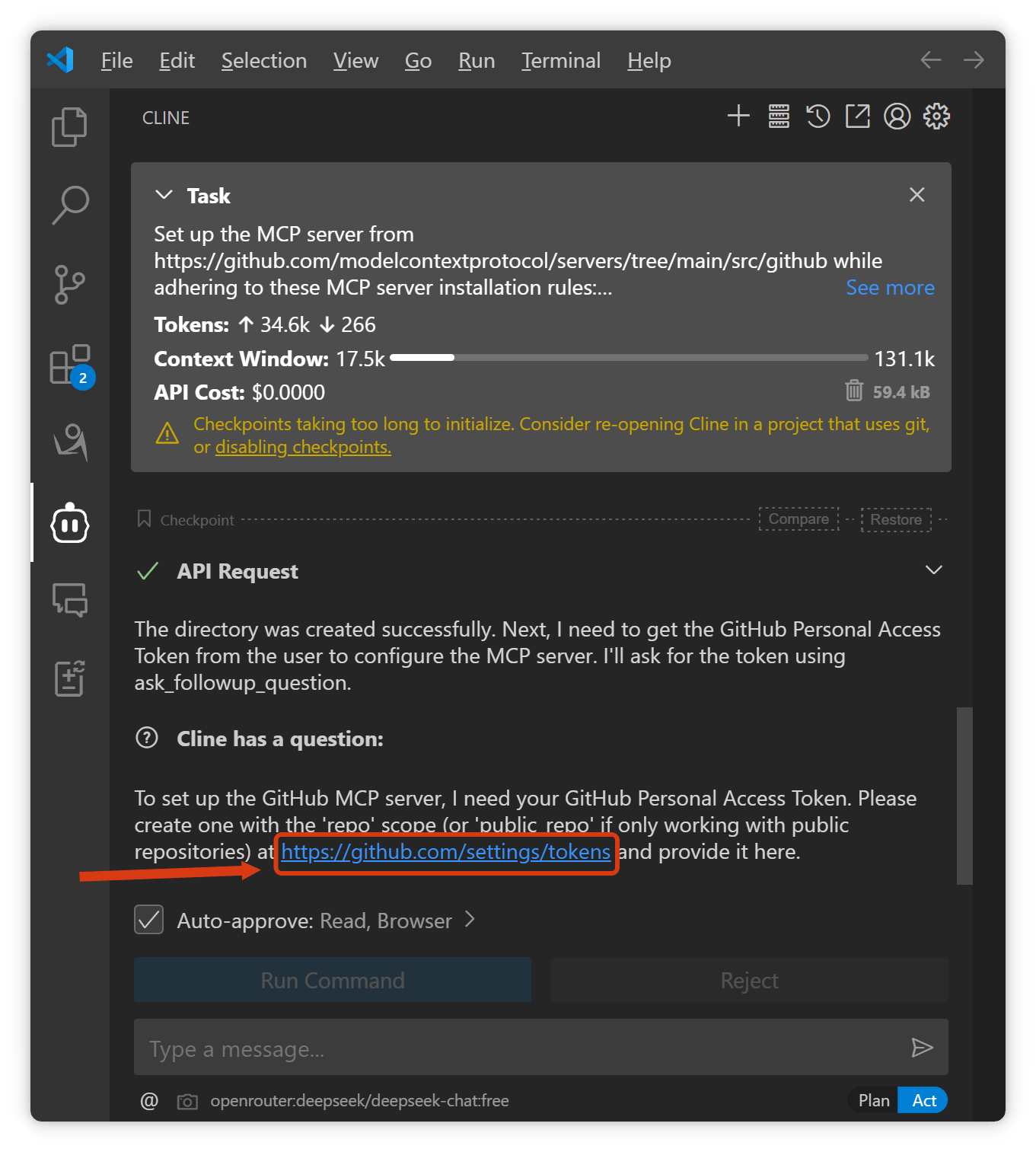
Task: Collapse the Task section chevron
Action: [x=164, y=195]
